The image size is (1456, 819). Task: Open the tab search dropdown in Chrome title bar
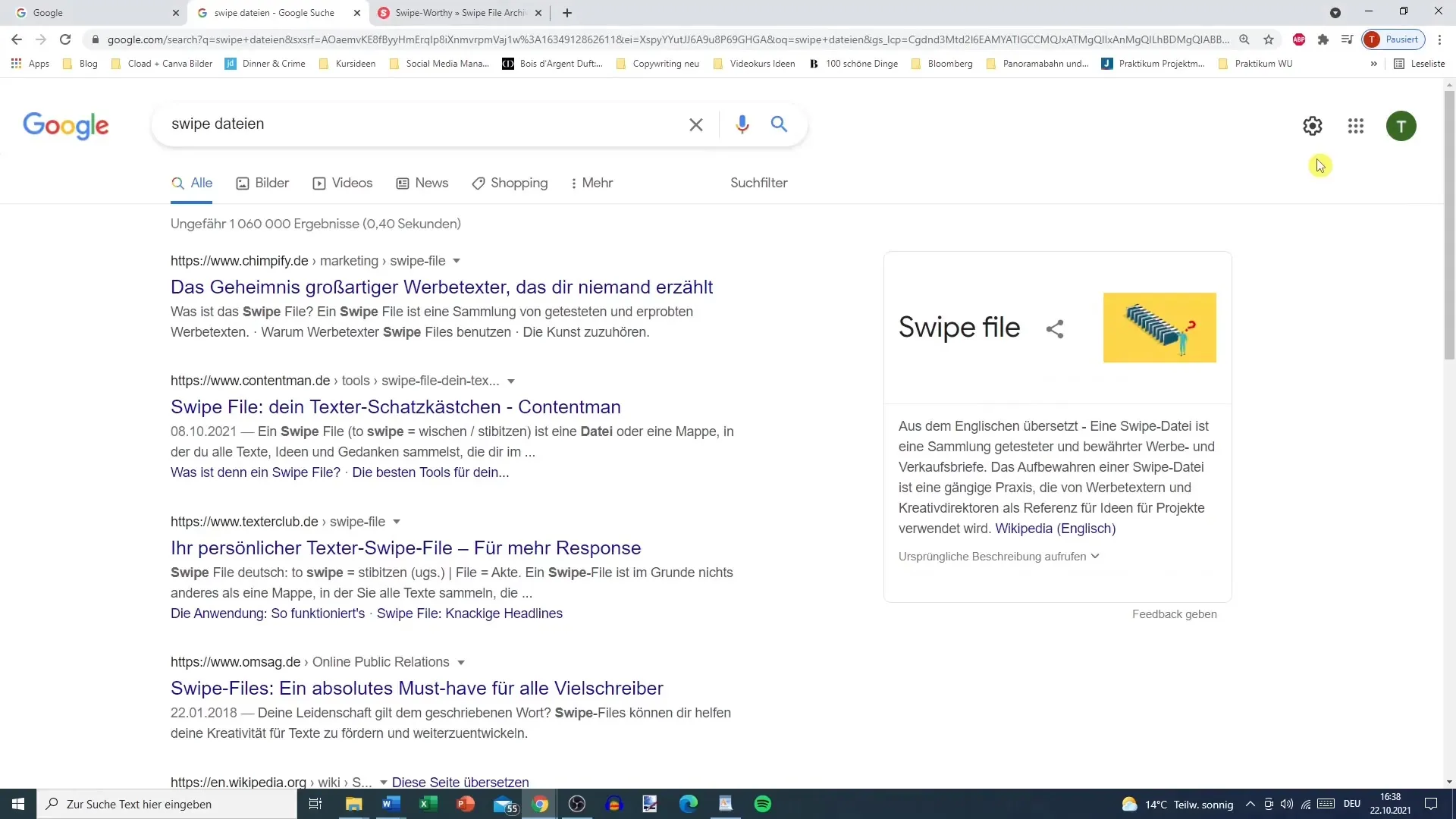coord(1335,13)
